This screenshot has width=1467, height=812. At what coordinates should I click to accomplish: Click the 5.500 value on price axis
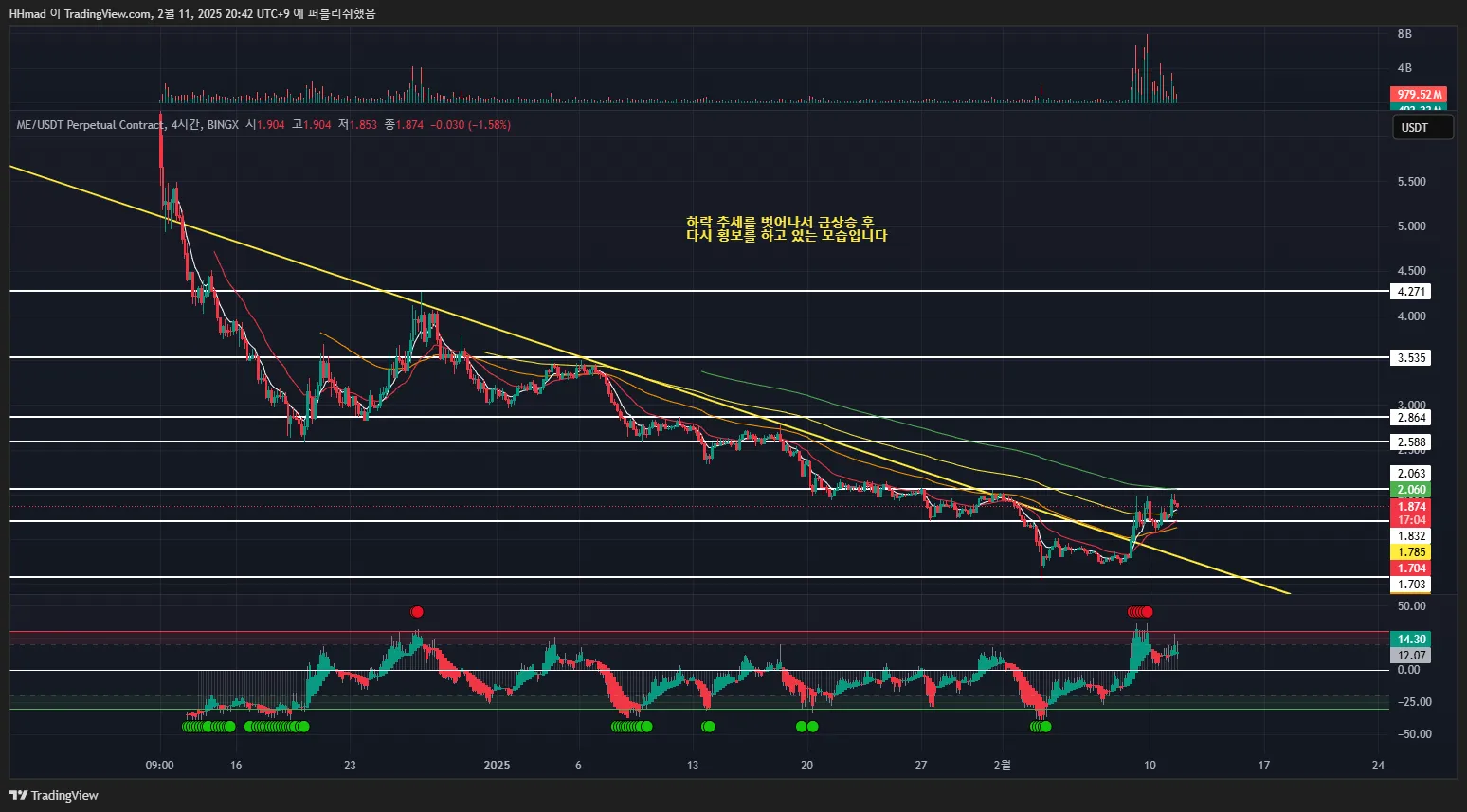[1411, 182]
